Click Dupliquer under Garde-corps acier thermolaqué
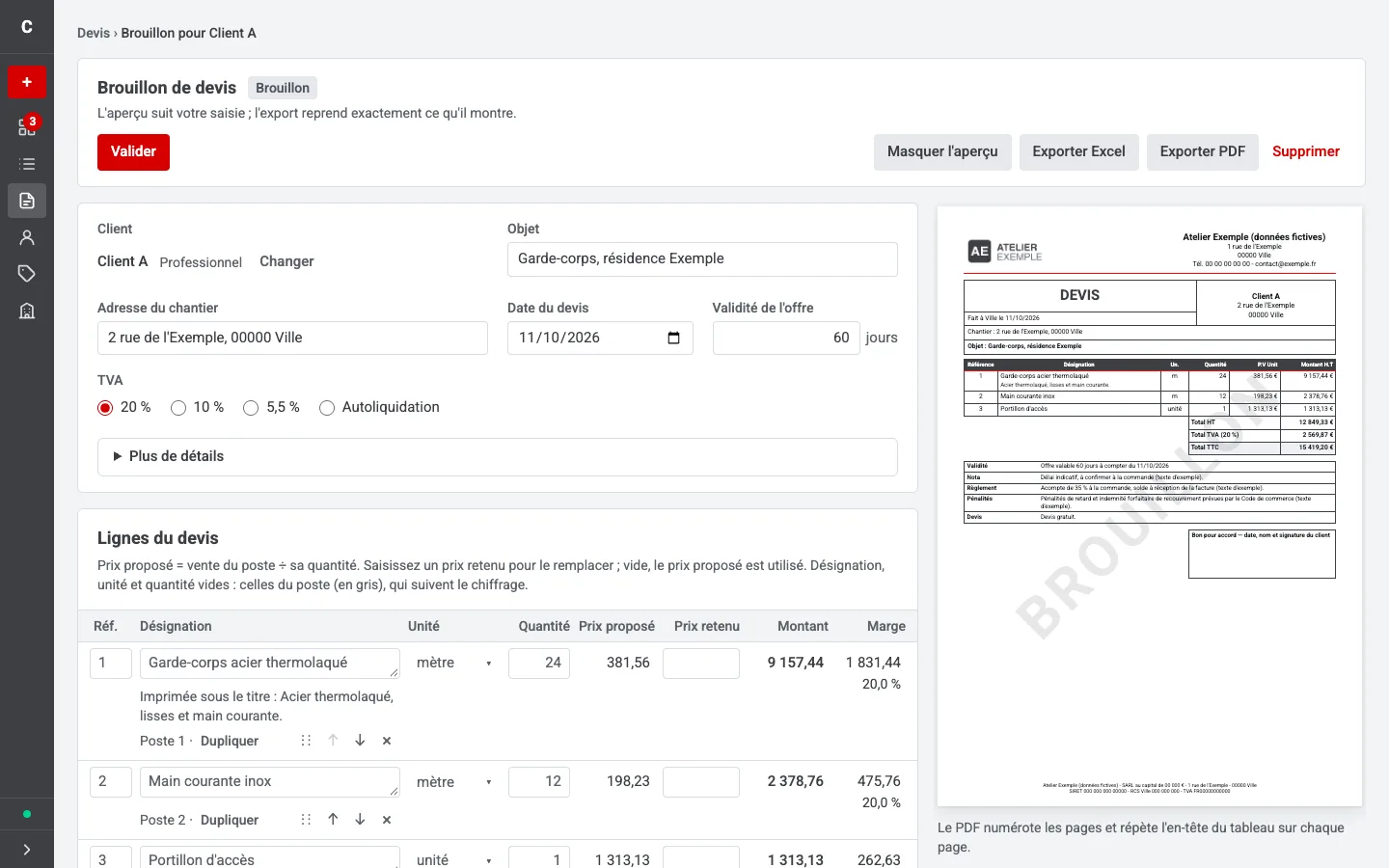This screenshot has width=1389, height=868. (x=230, y=741)
